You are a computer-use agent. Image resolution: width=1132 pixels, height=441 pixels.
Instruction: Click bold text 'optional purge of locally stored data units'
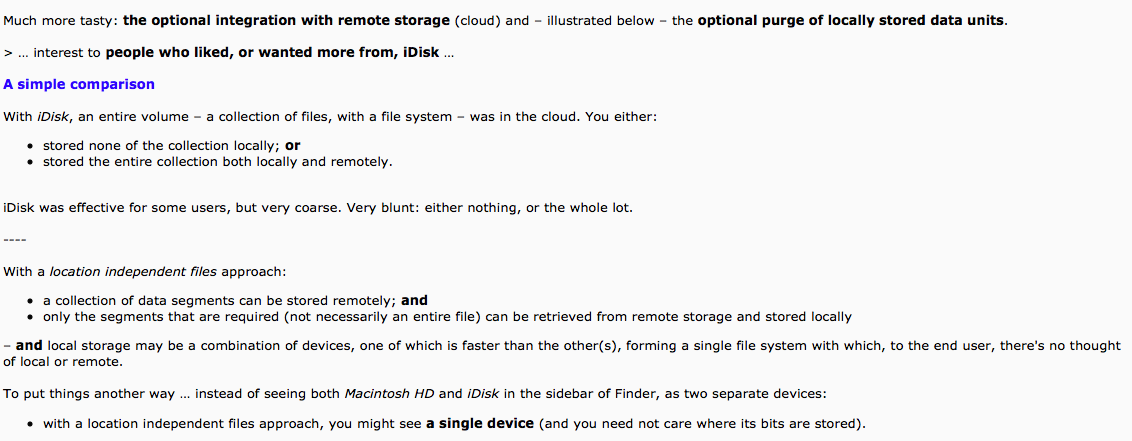pos(850,20)
